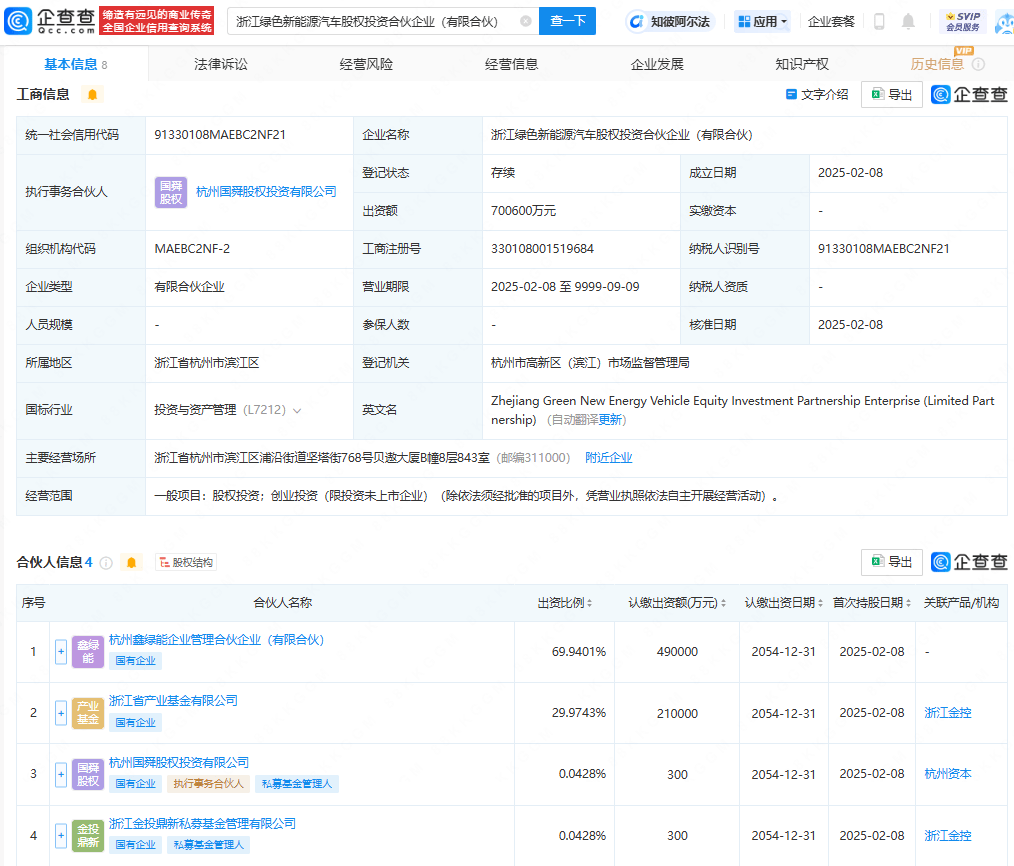1014x866 pixels.
Task: Click the 金投鼎新 partner logo in row 4
Action: 88,836
